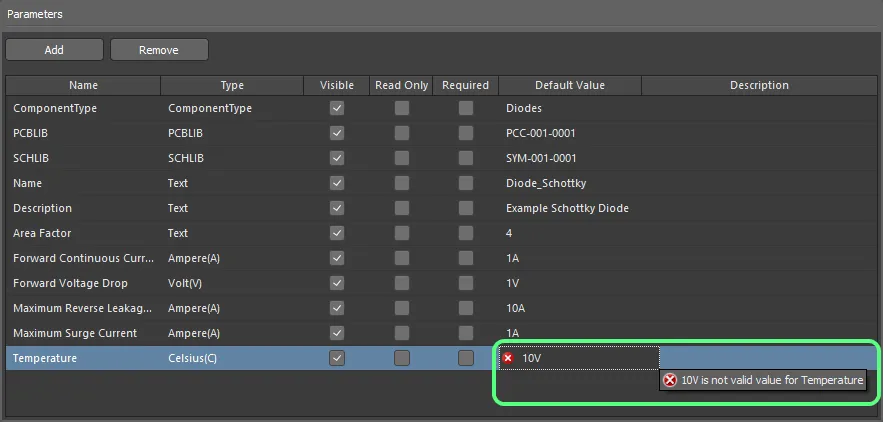The image size is (883, 422).
Task: Click the Required column header
Action: tap(466, 86)
